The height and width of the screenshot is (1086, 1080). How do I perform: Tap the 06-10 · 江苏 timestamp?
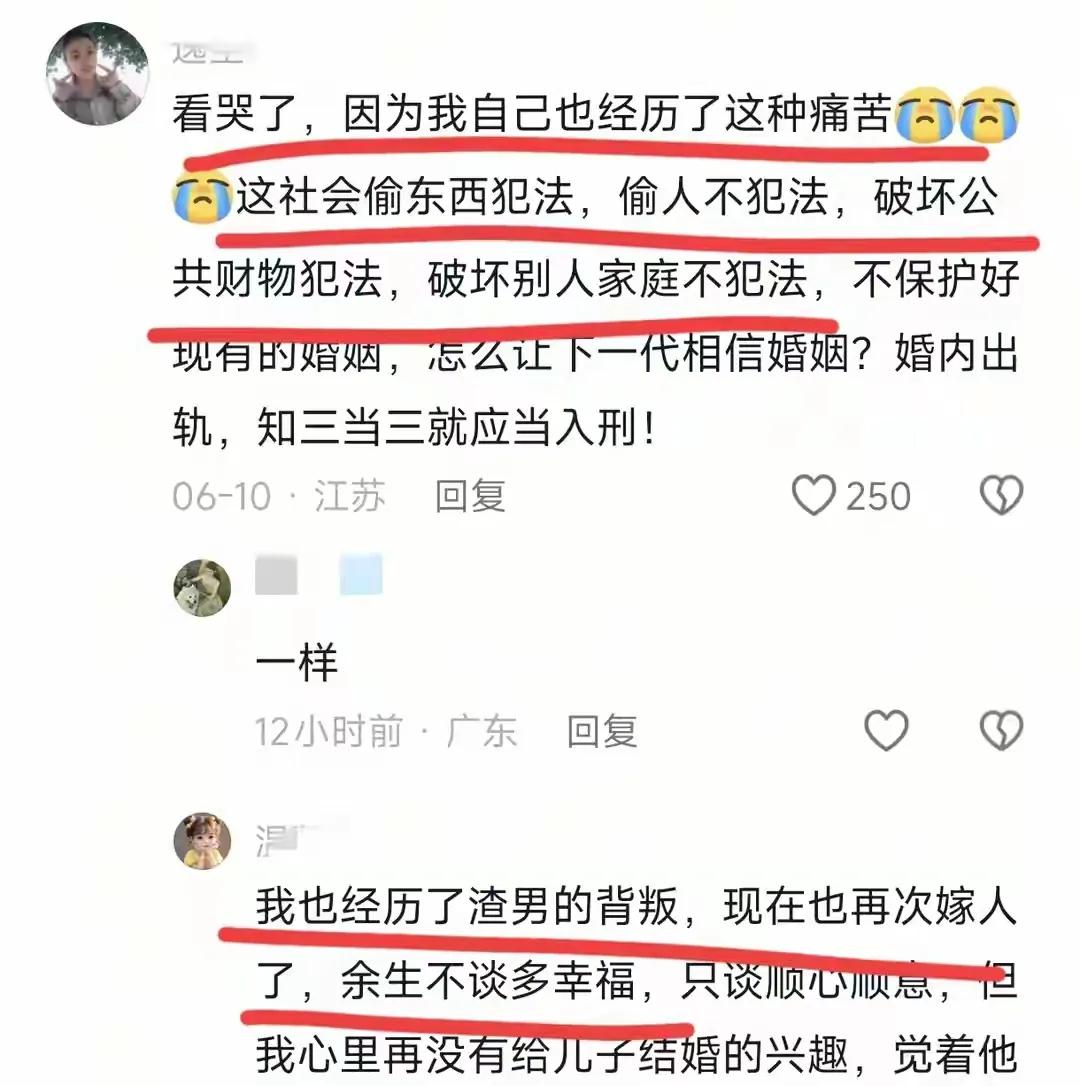pos(278,496)
